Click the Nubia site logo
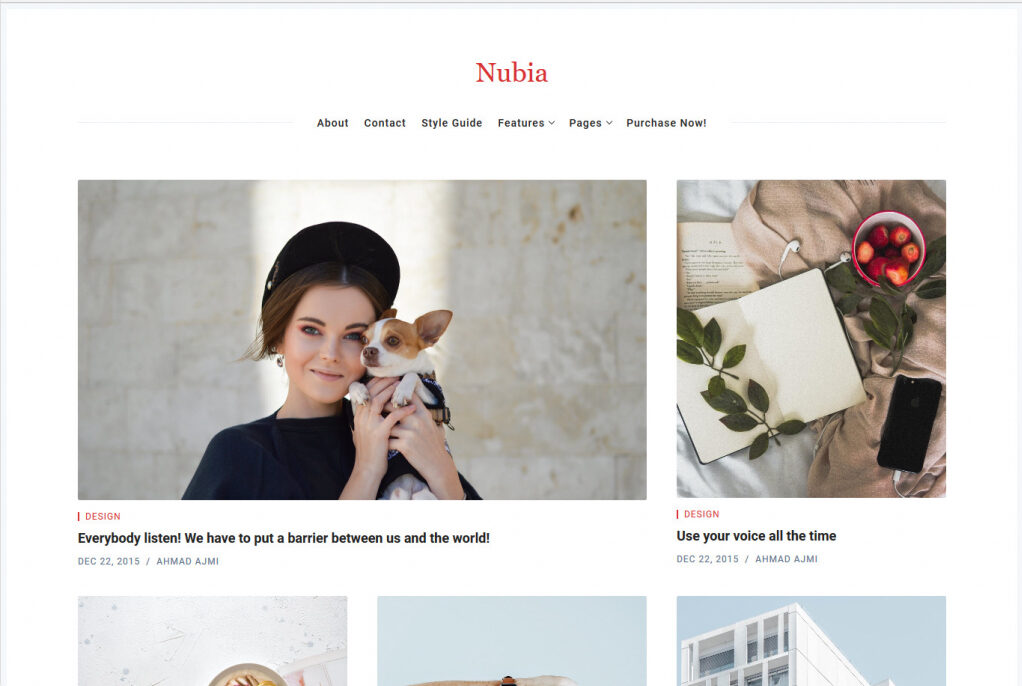The width and height of the screenshot is (1022, 686). click(x=512, y=72)
